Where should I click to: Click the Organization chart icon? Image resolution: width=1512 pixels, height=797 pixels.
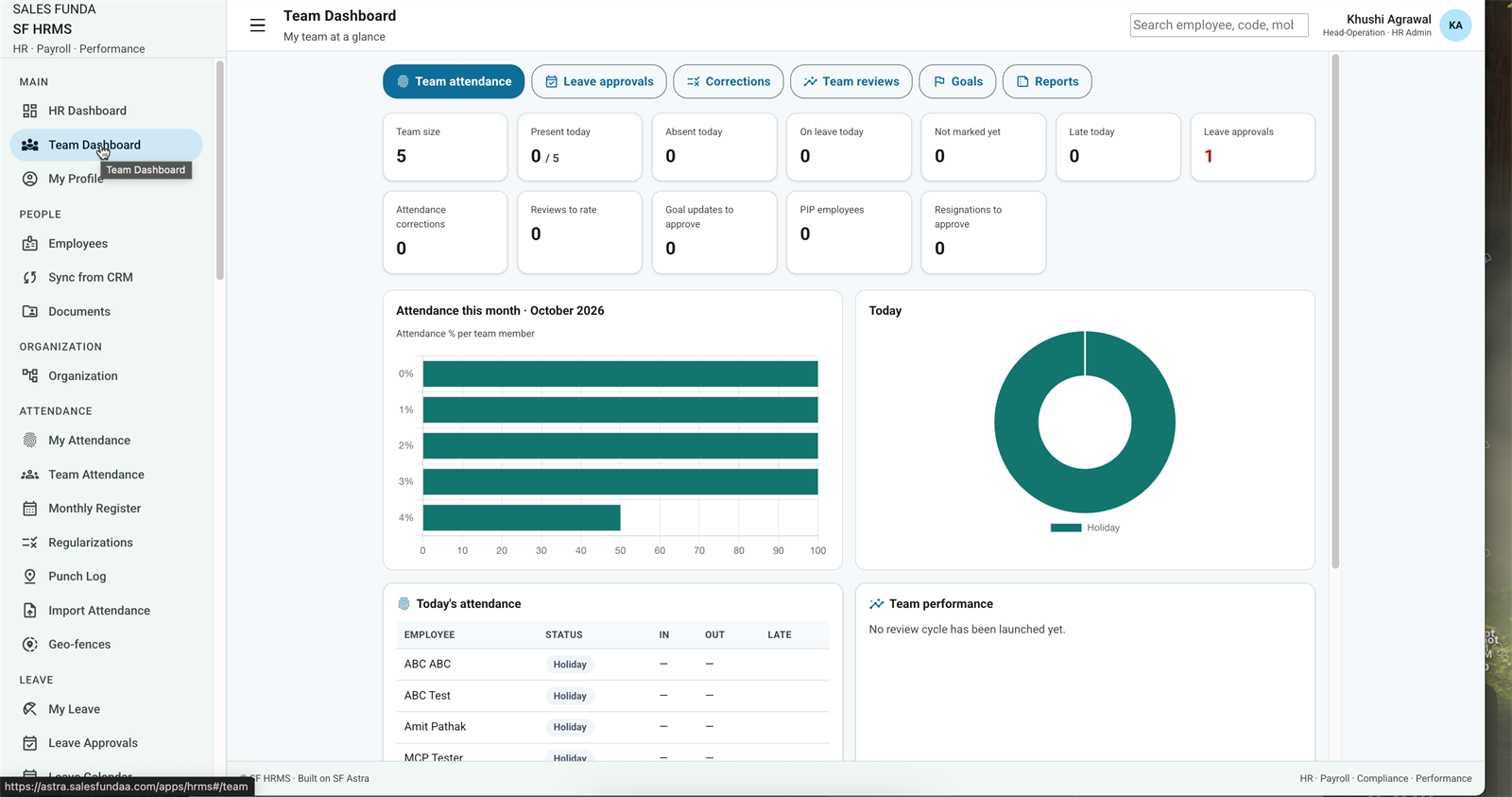point(30,376)
